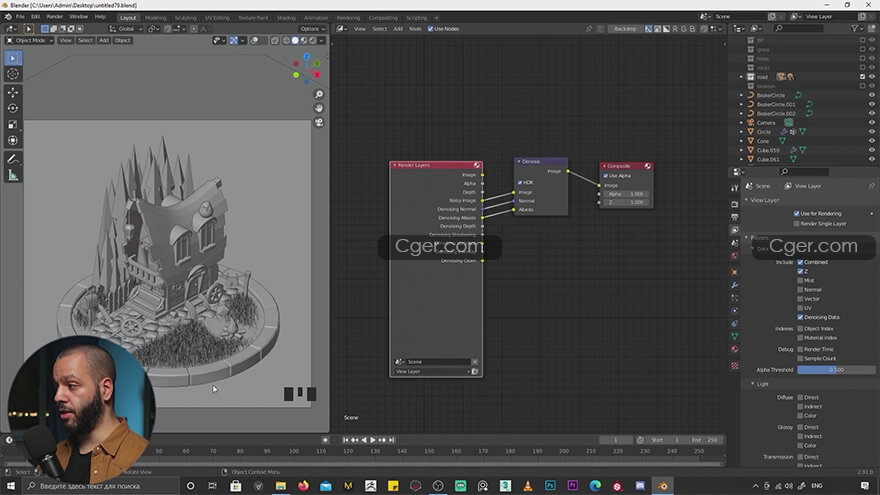Open the Particles properties tab
This screenshot has height=495, width=880.
tap(735, 298)
